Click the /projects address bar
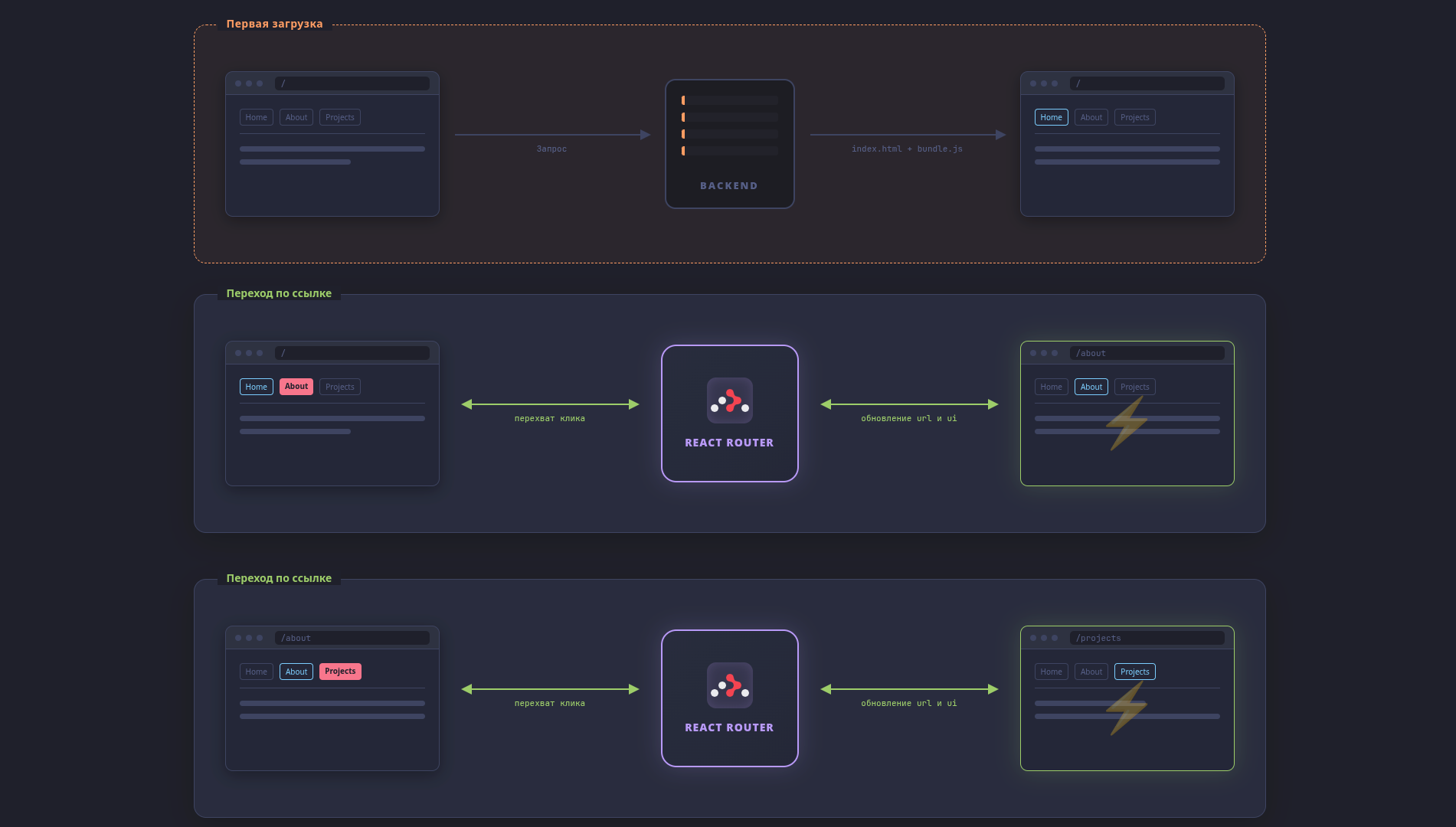 pos(1147,638)
